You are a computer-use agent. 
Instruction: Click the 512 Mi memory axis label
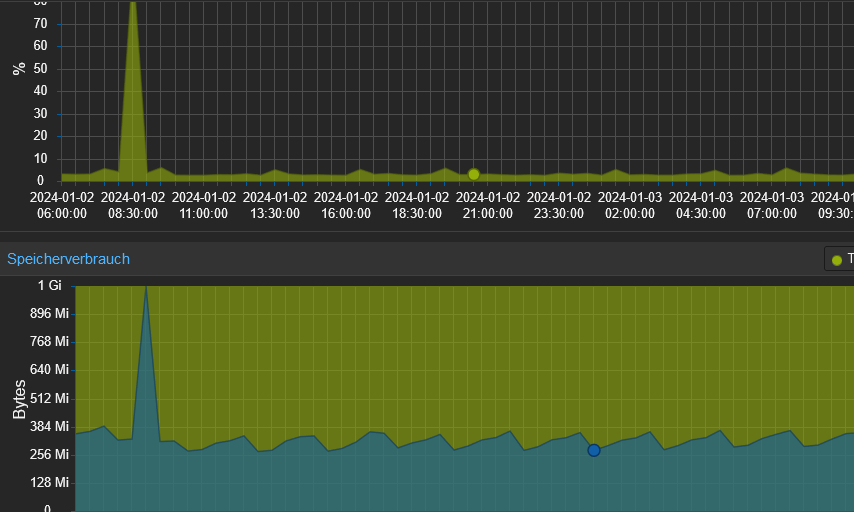[x=50, y=398]
